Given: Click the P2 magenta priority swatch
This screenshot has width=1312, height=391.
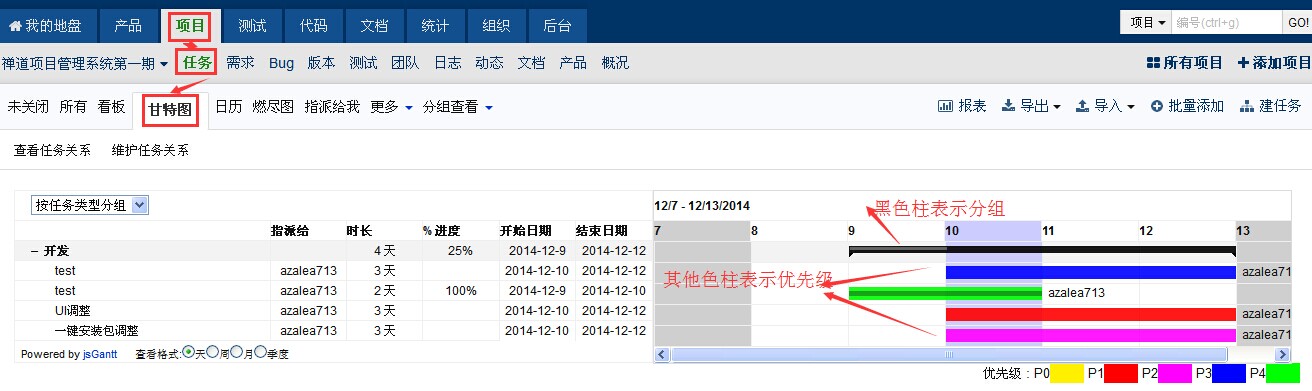Looking at the screenshot, I should (x=1174, y=374).
